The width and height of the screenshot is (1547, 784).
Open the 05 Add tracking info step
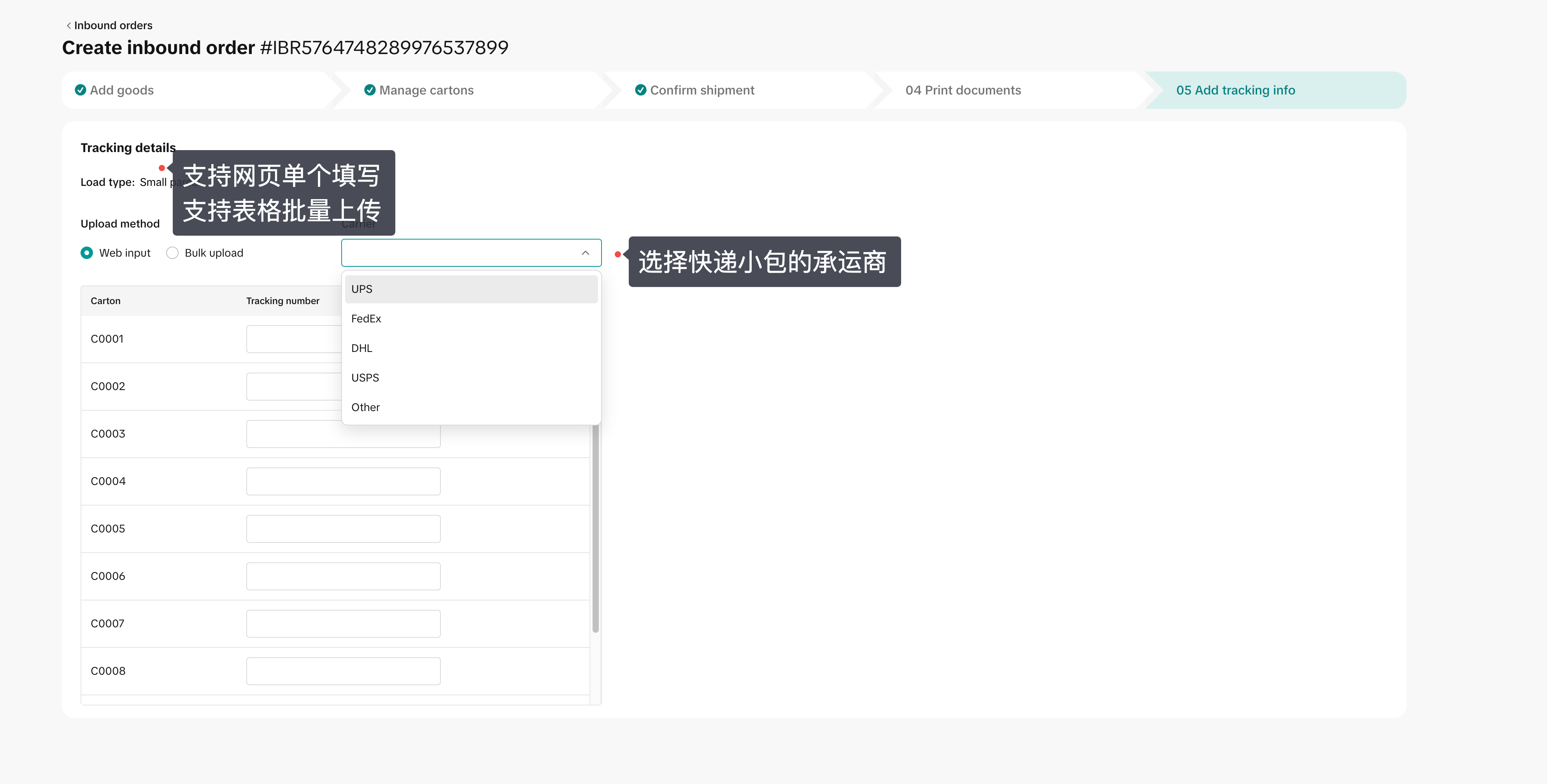tap(1235, 90)
